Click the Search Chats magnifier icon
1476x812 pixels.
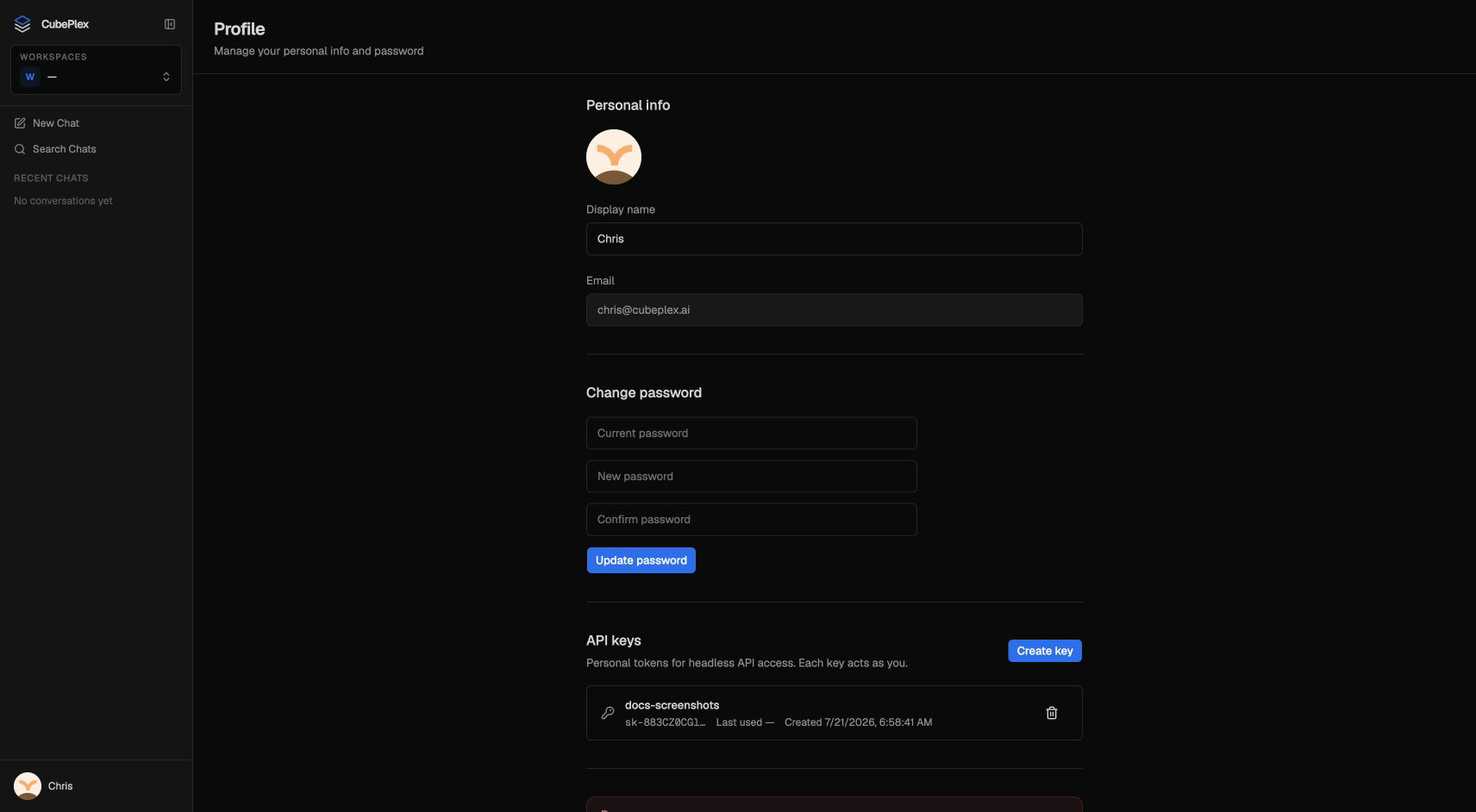pyautogui.click(x=20, y=149)
